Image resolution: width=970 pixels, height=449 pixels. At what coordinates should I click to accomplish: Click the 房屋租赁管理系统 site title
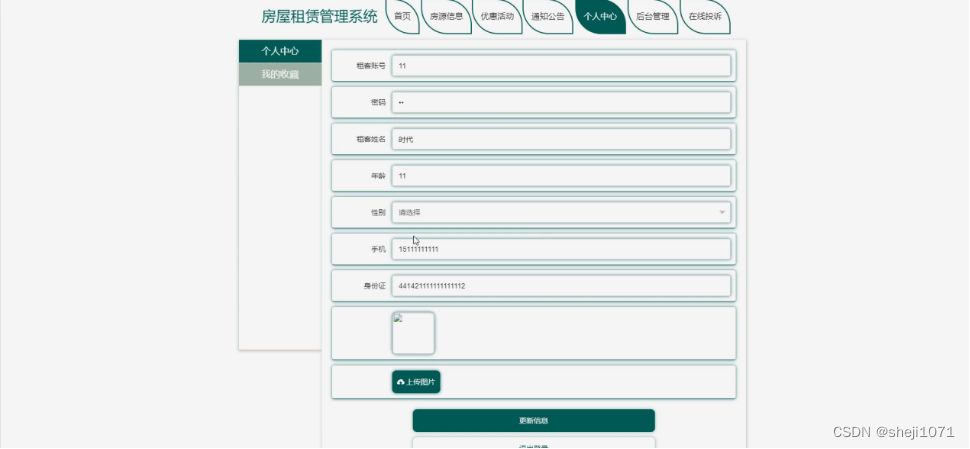[319, 17]
